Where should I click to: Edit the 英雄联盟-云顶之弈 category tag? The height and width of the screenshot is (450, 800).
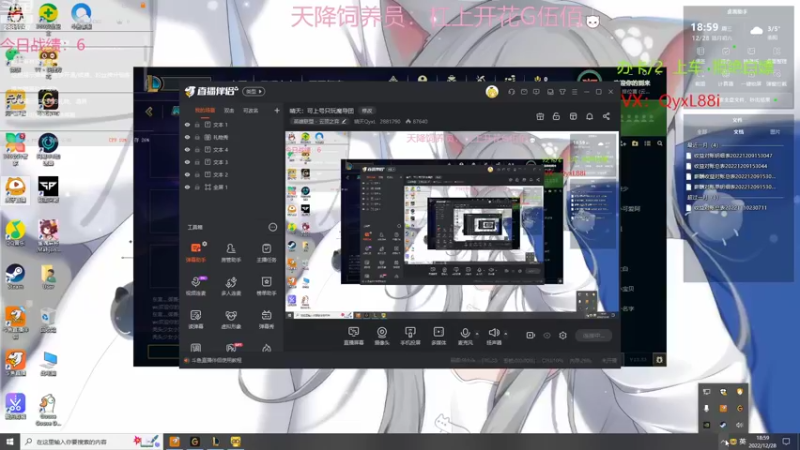coord(319,121)
